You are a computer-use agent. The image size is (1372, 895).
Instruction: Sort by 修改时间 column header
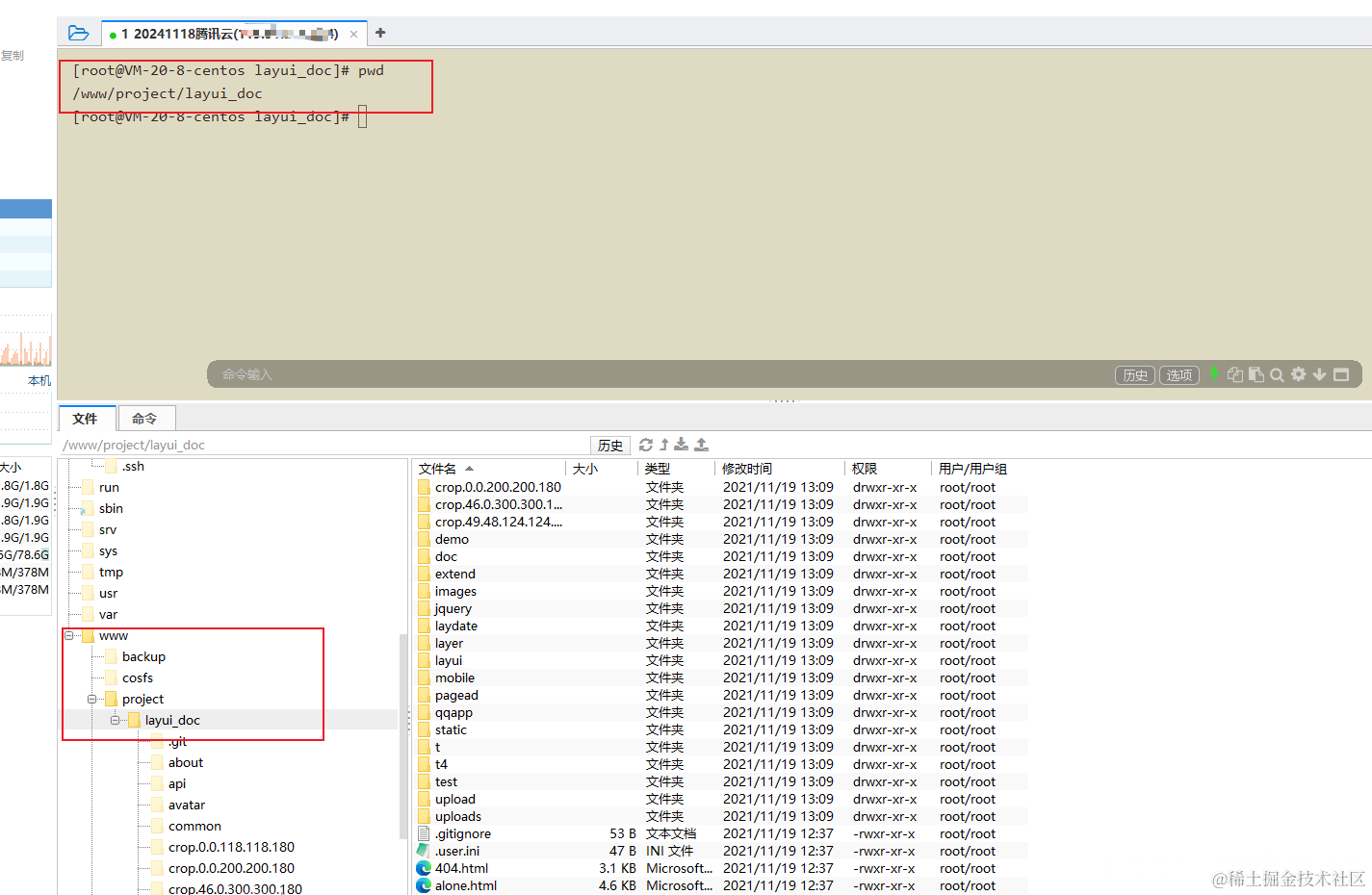(781, 469)
